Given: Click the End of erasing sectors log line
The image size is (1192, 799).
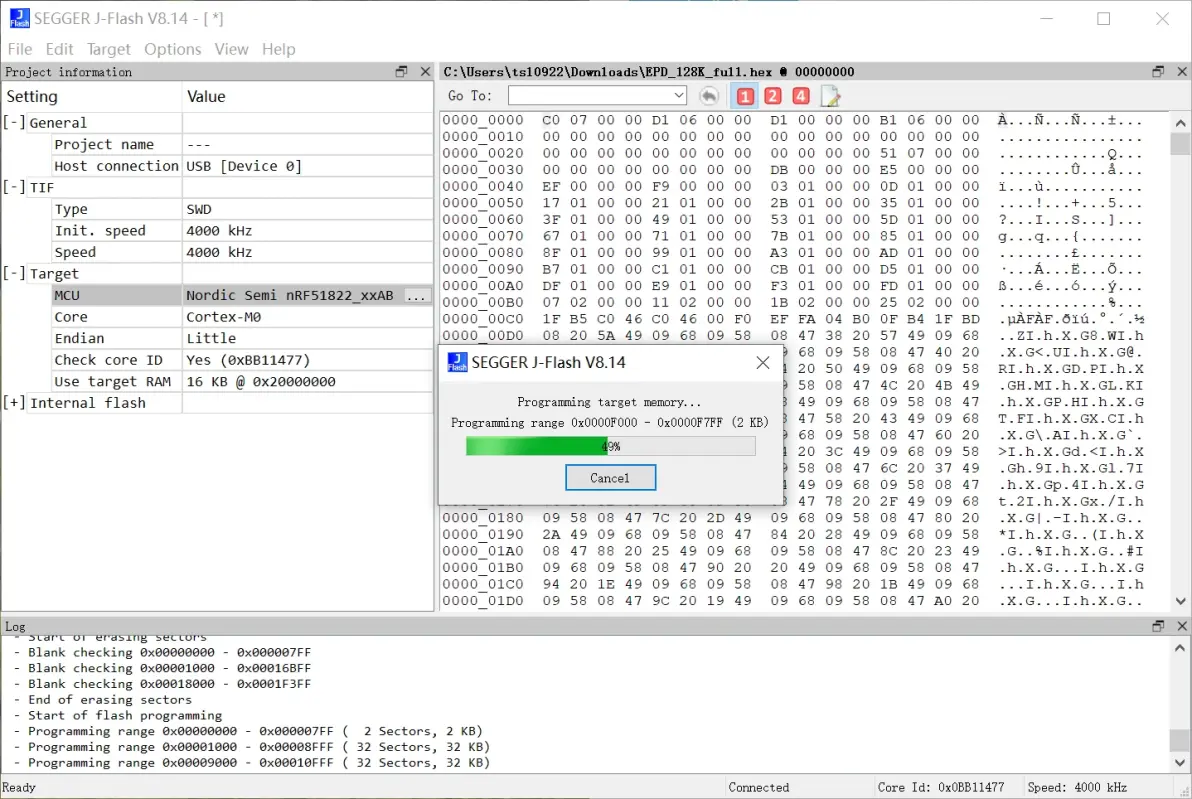Looking at the screenshot, I should coord(109,699).
